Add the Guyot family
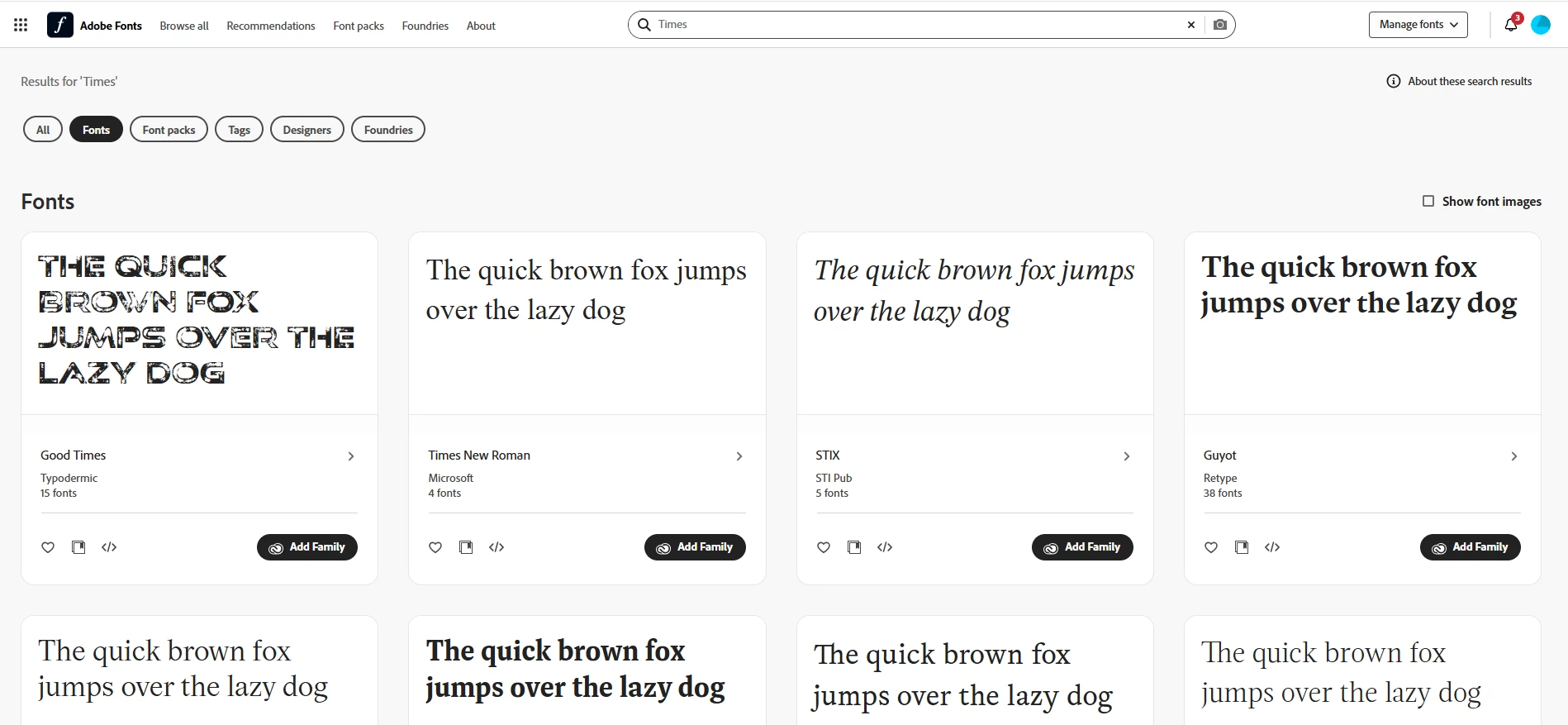 tap(1471, 547)
